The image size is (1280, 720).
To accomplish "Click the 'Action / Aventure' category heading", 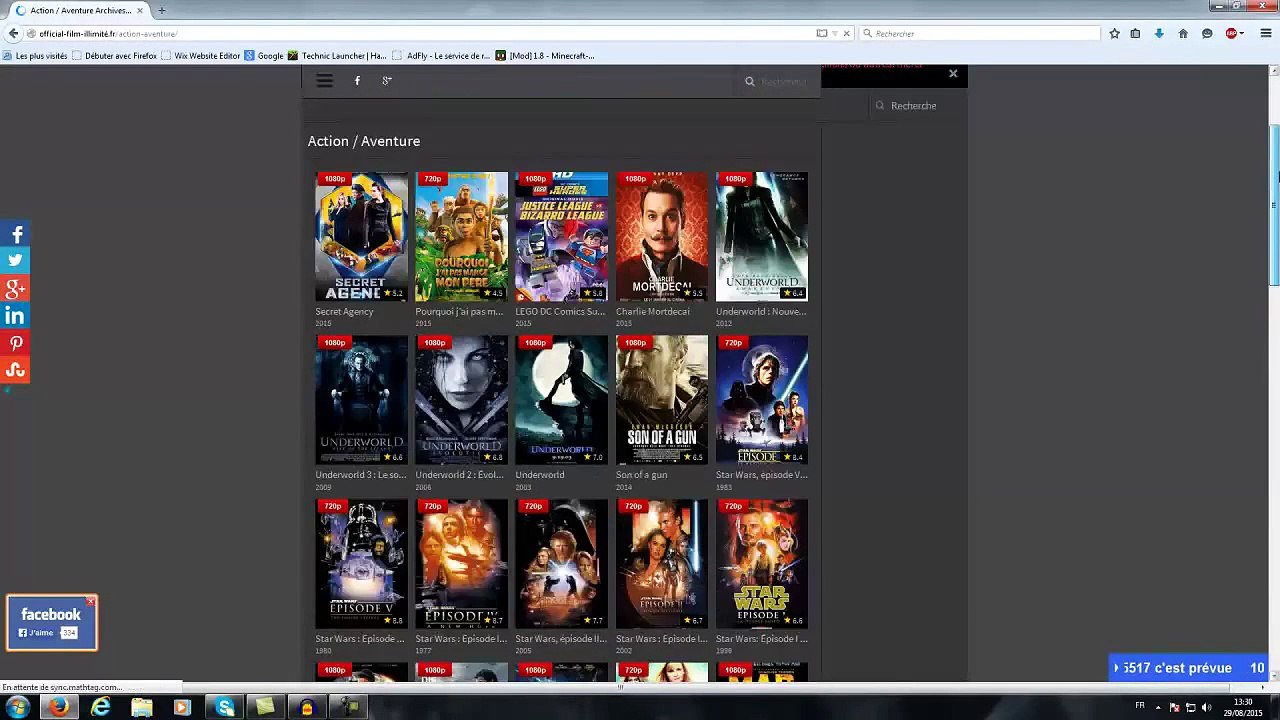I will click(x=364, y=141).
